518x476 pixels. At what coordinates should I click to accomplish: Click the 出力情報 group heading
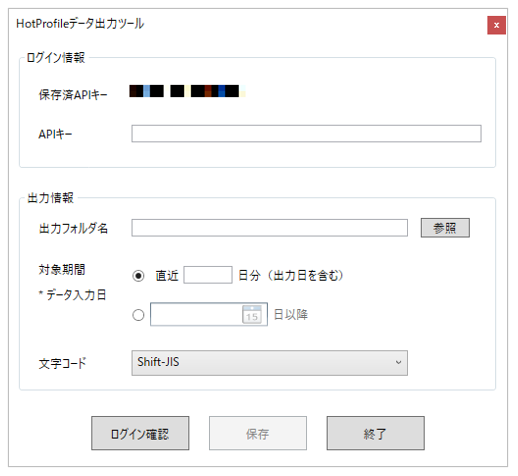(50, 198)
